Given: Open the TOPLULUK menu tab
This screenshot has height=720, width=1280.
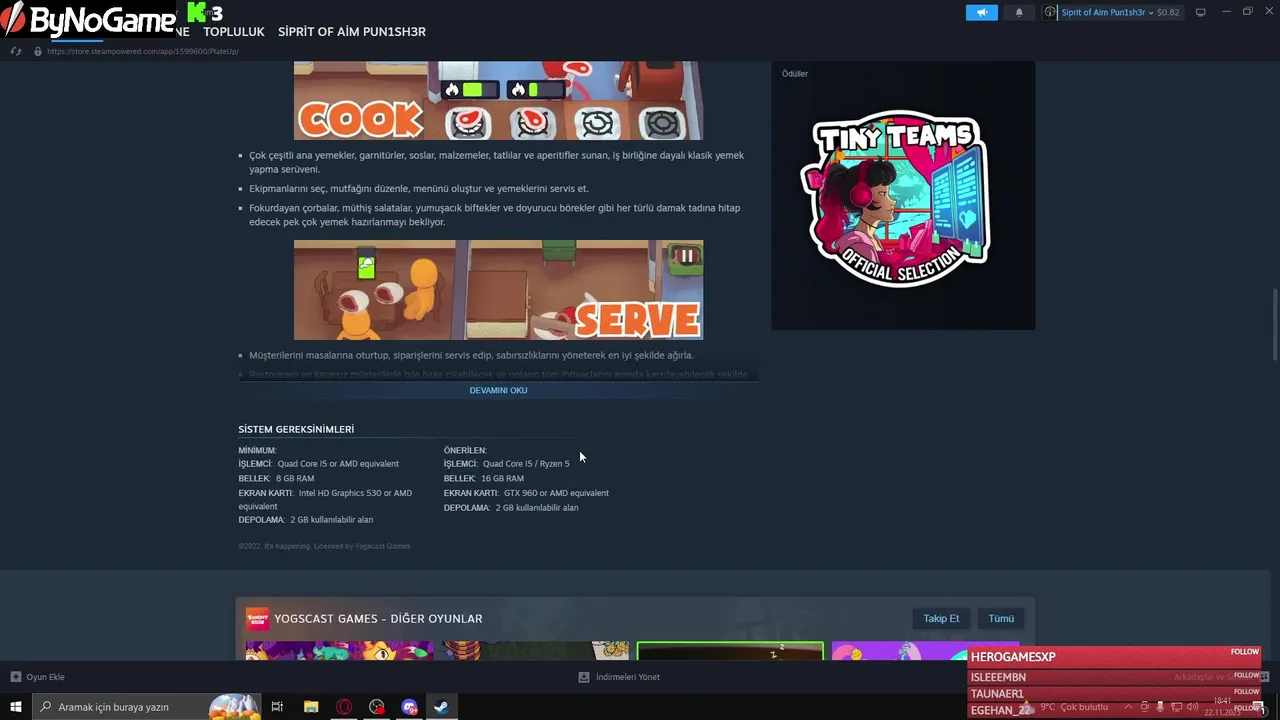Looking at the screenshot, I should pyautogui.click(x=234, y=32).
